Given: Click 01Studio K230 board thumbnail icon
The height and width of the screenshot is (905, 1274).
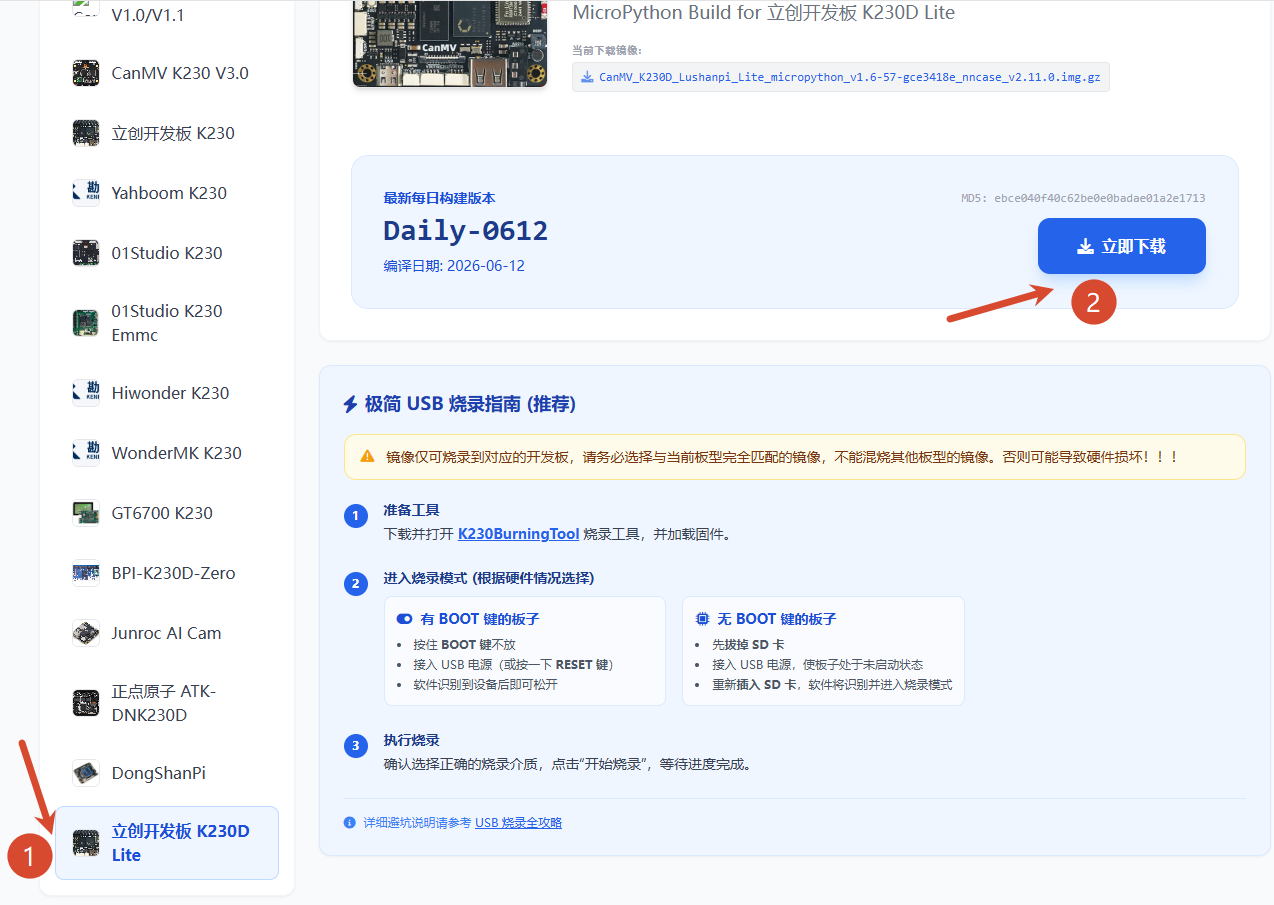Looking at the screenshot, I should [86, 253].
